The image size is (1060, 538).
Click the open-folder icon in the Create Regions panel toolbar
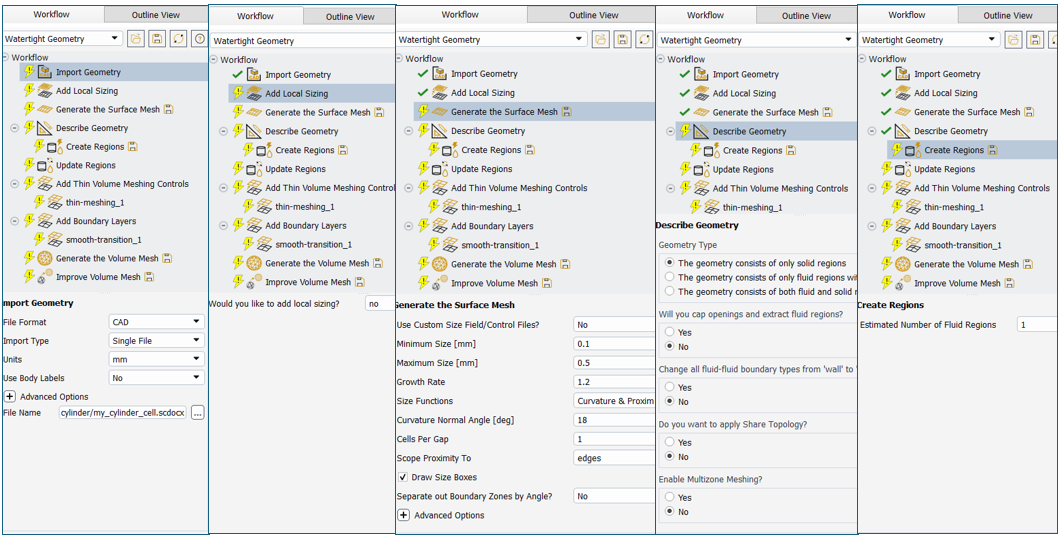click(1013, 40)
